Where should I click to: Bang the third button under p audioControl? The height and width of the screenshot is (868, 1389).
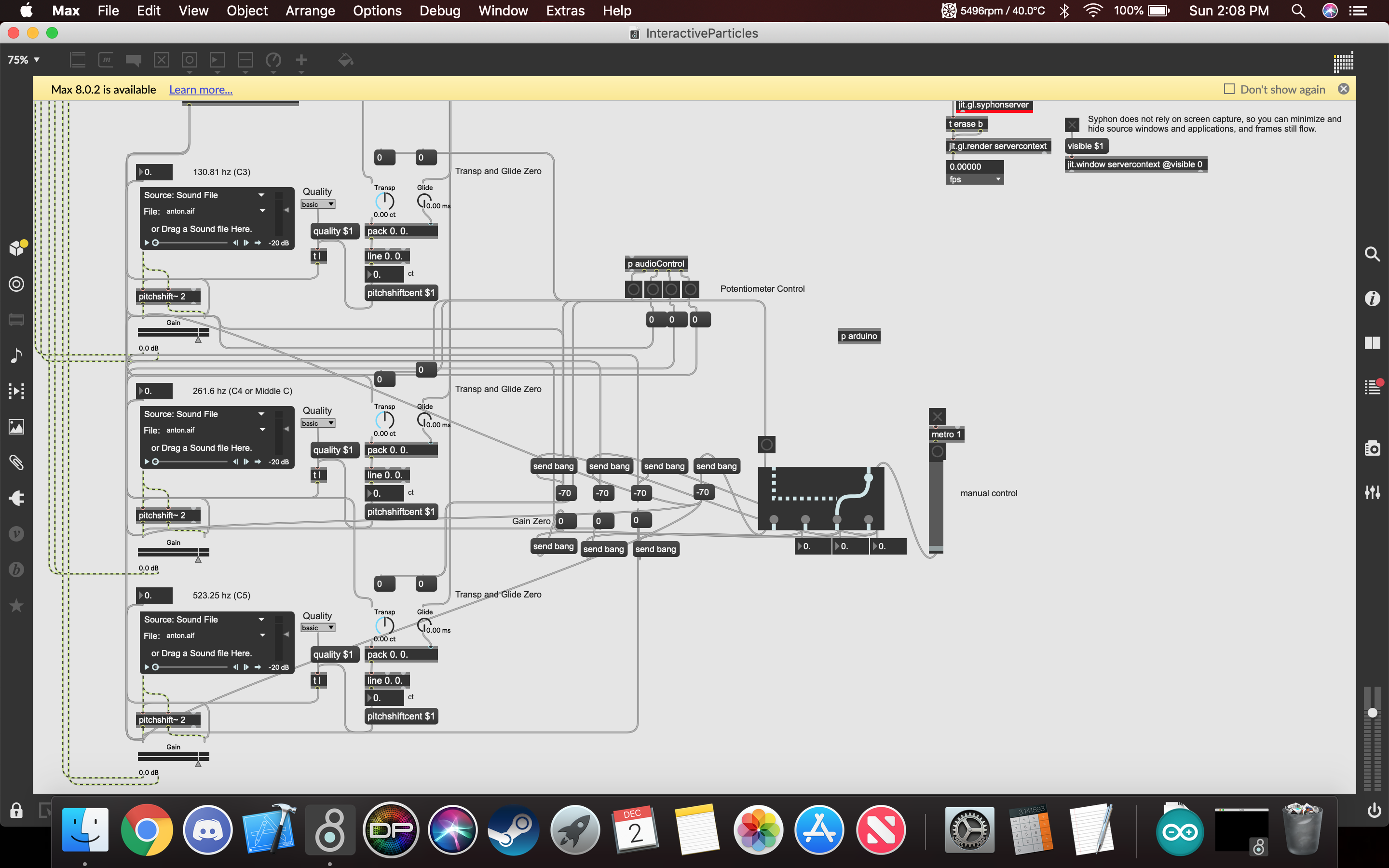click(671, 289)
